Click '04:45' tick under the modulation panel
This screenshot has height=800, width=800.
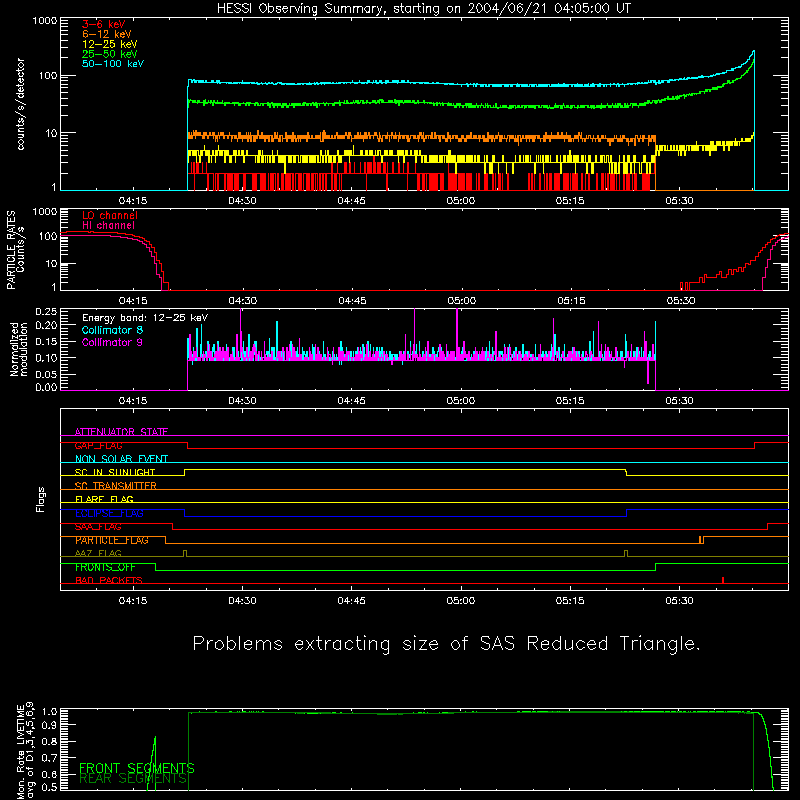tap(352, 401)
